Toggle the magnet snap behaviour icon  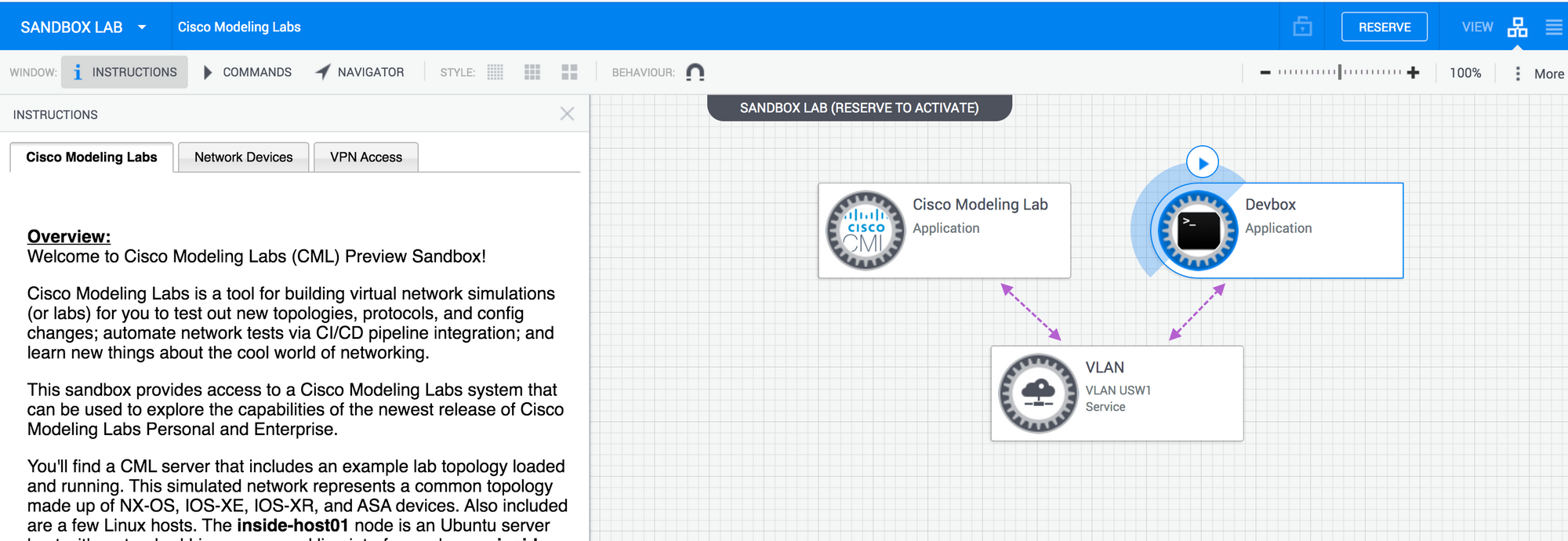click(x=695, y=72)
